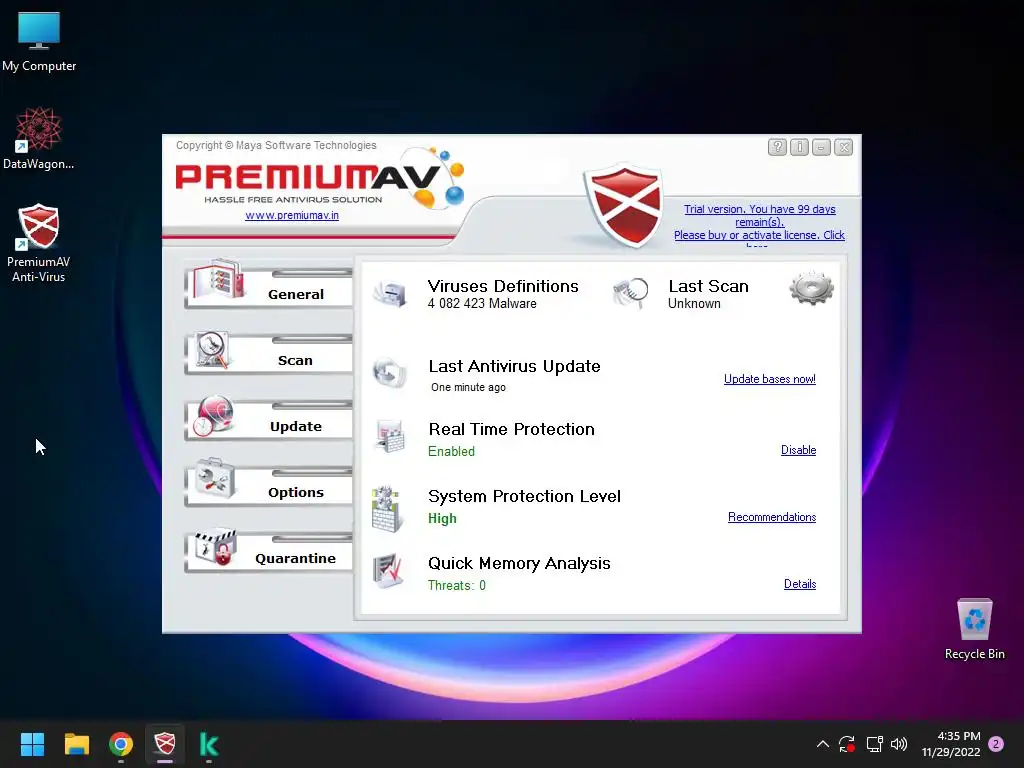Open the volume tray icon
1024x768 pixels.
click(899, 744)
